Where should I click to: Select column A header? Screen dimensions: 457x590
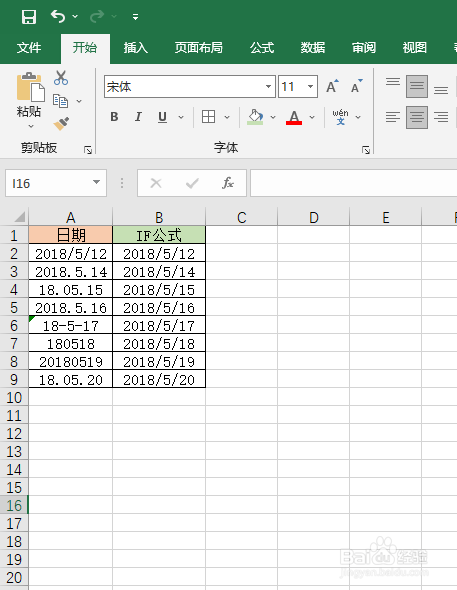point(71,217)
